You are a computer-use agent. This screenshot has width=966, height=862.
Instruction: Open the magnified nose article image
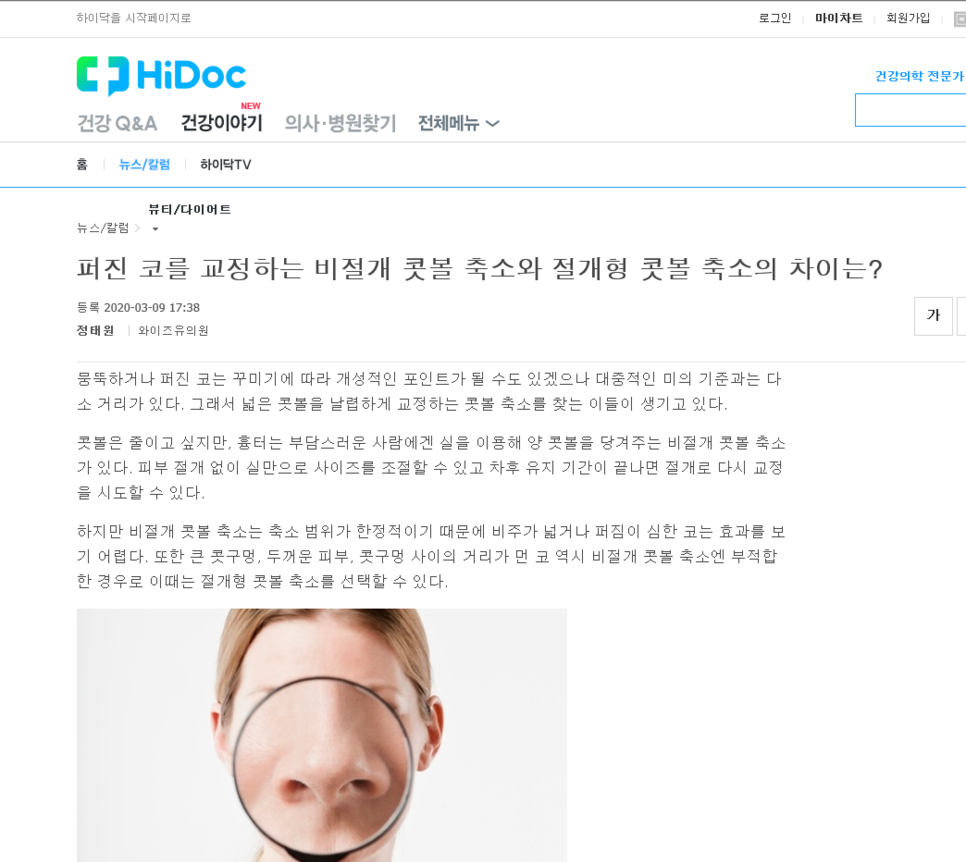(x=322, y=735)
